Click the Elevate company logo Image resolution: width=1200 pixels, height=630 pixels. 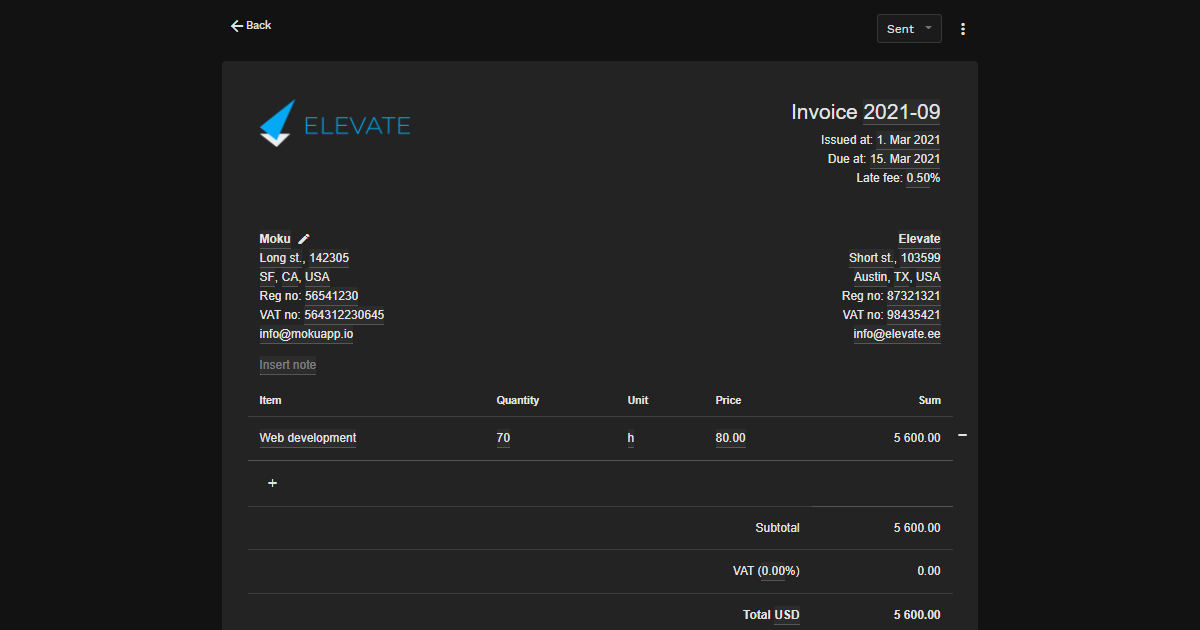335,123
